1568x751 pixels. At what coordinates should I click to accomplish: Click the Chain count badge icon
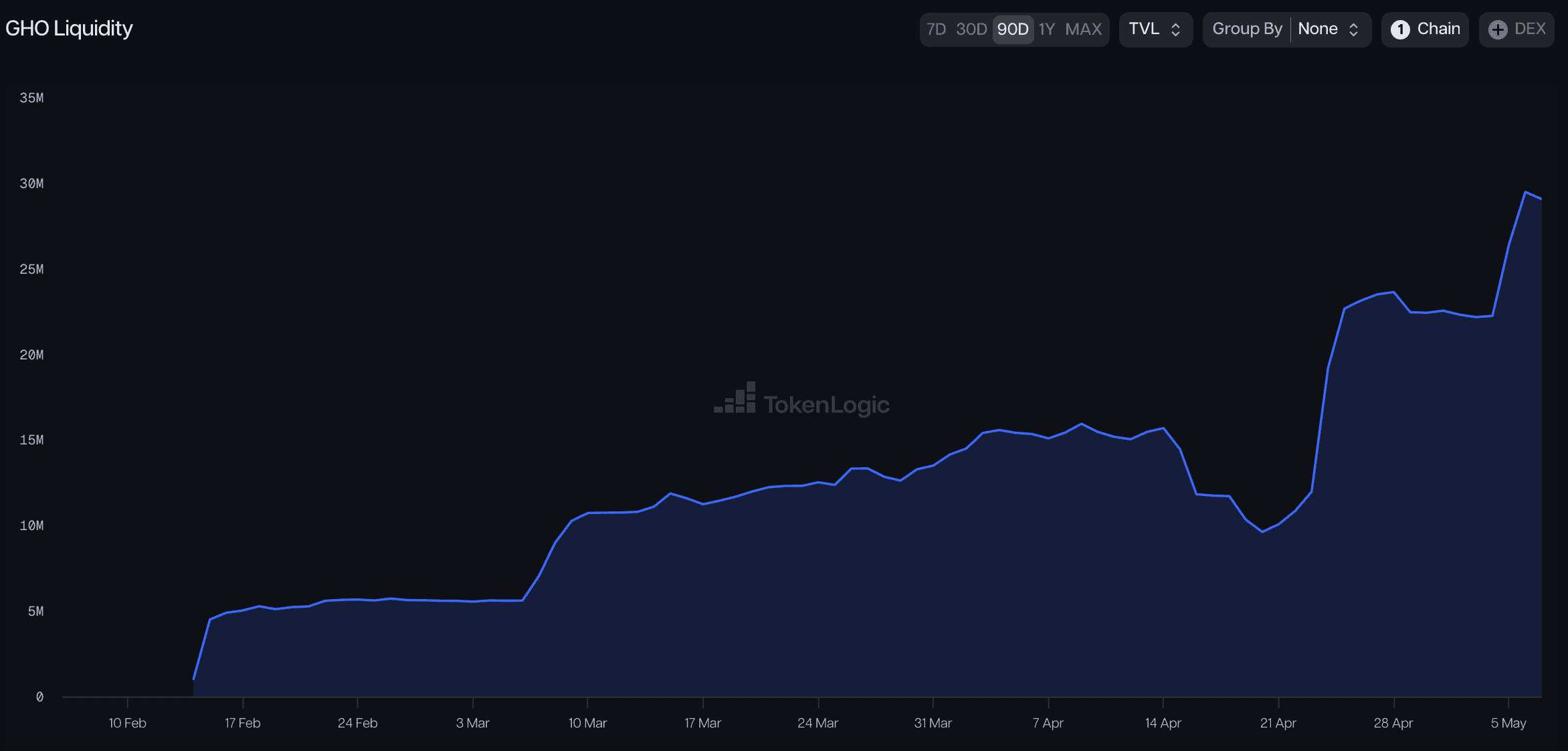click(1400, 29)
